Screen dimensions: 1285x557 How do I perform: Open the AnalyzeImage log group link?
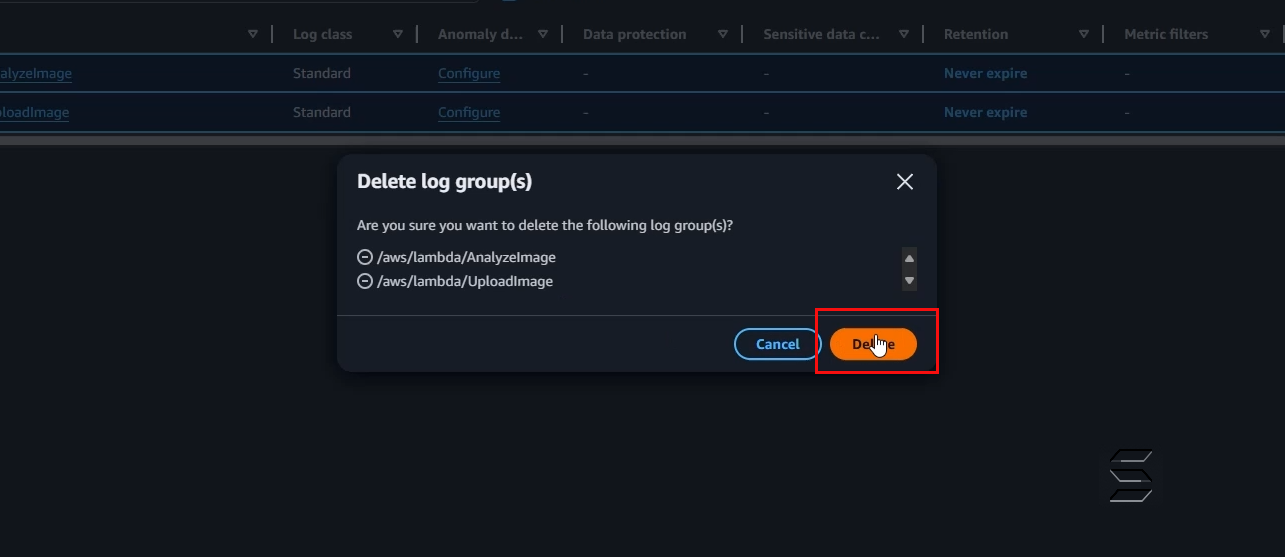[35, 73]
